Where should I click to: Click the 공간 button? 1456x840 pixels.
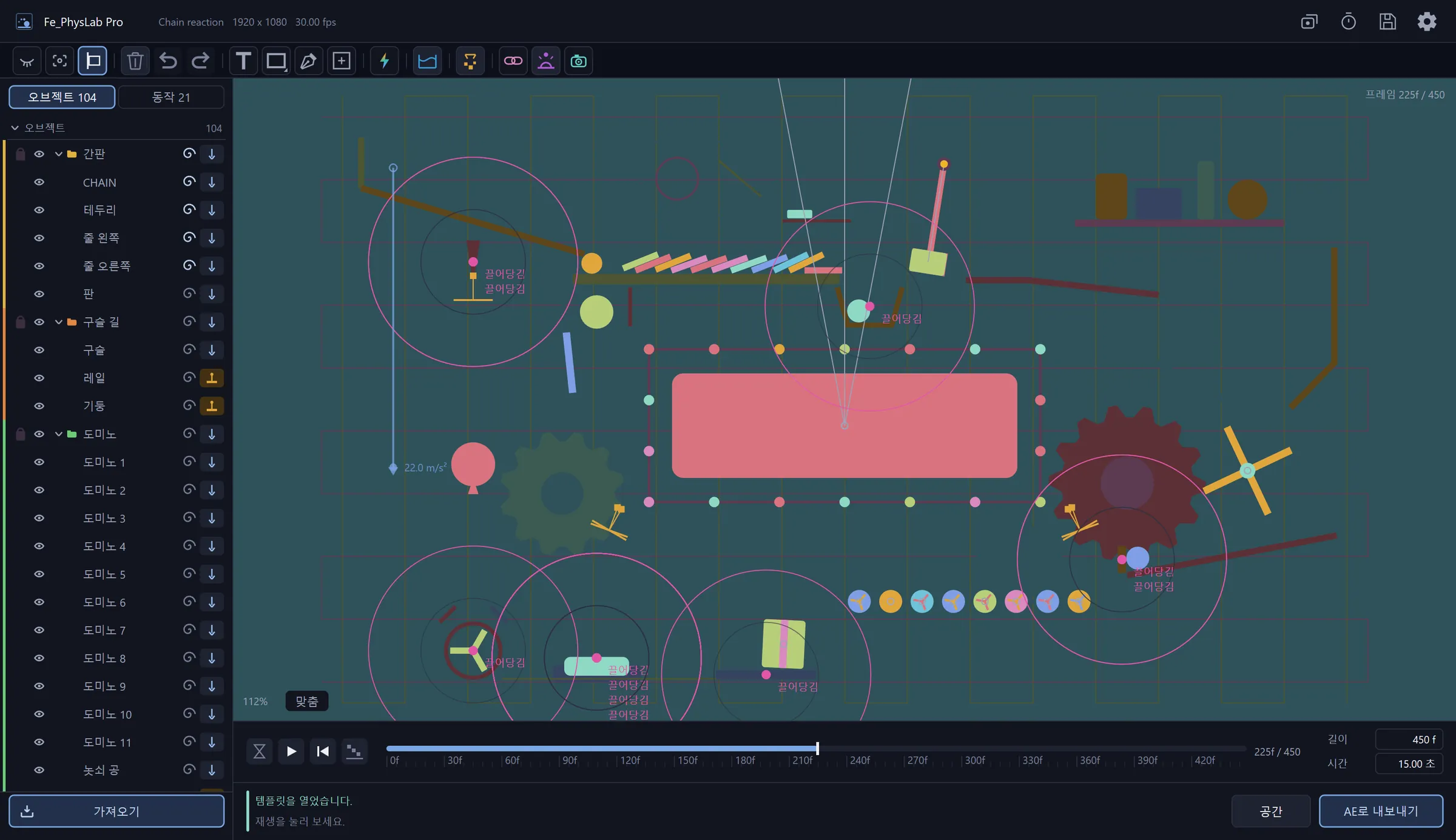(1271, 811)
